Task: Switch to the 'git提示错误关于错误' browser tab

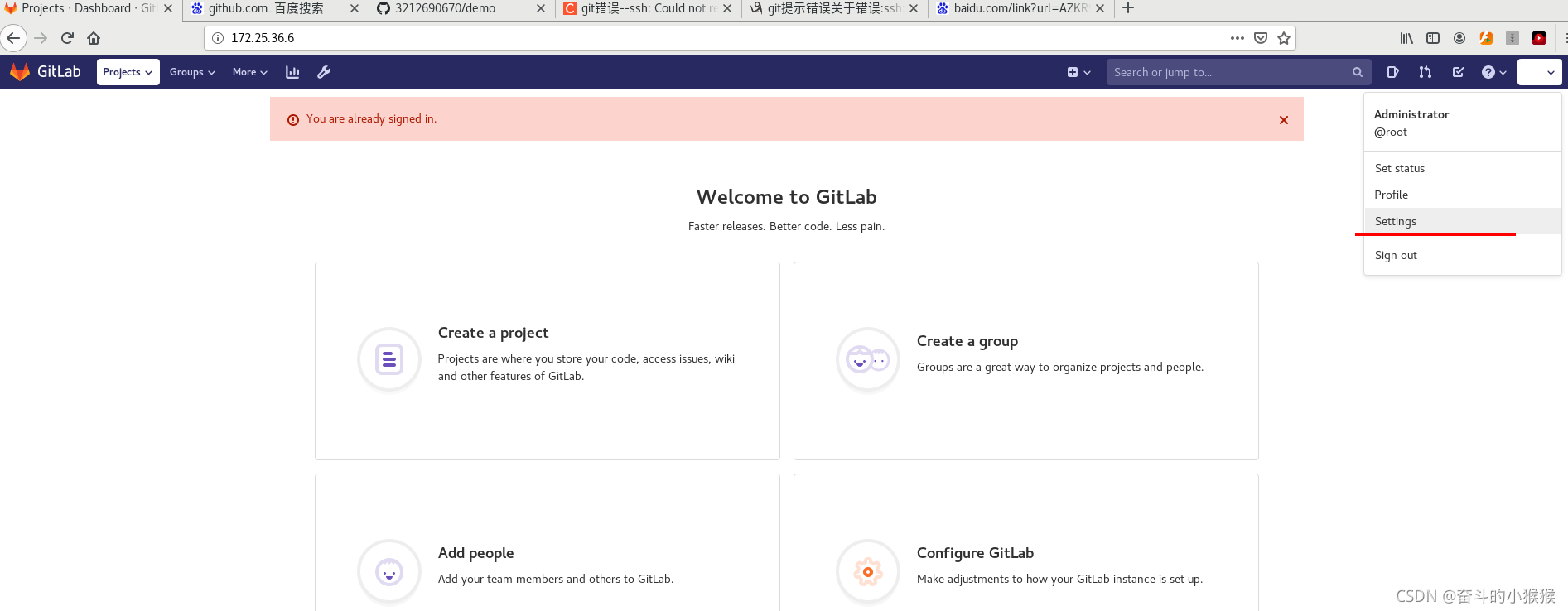Action: (832, 8)
